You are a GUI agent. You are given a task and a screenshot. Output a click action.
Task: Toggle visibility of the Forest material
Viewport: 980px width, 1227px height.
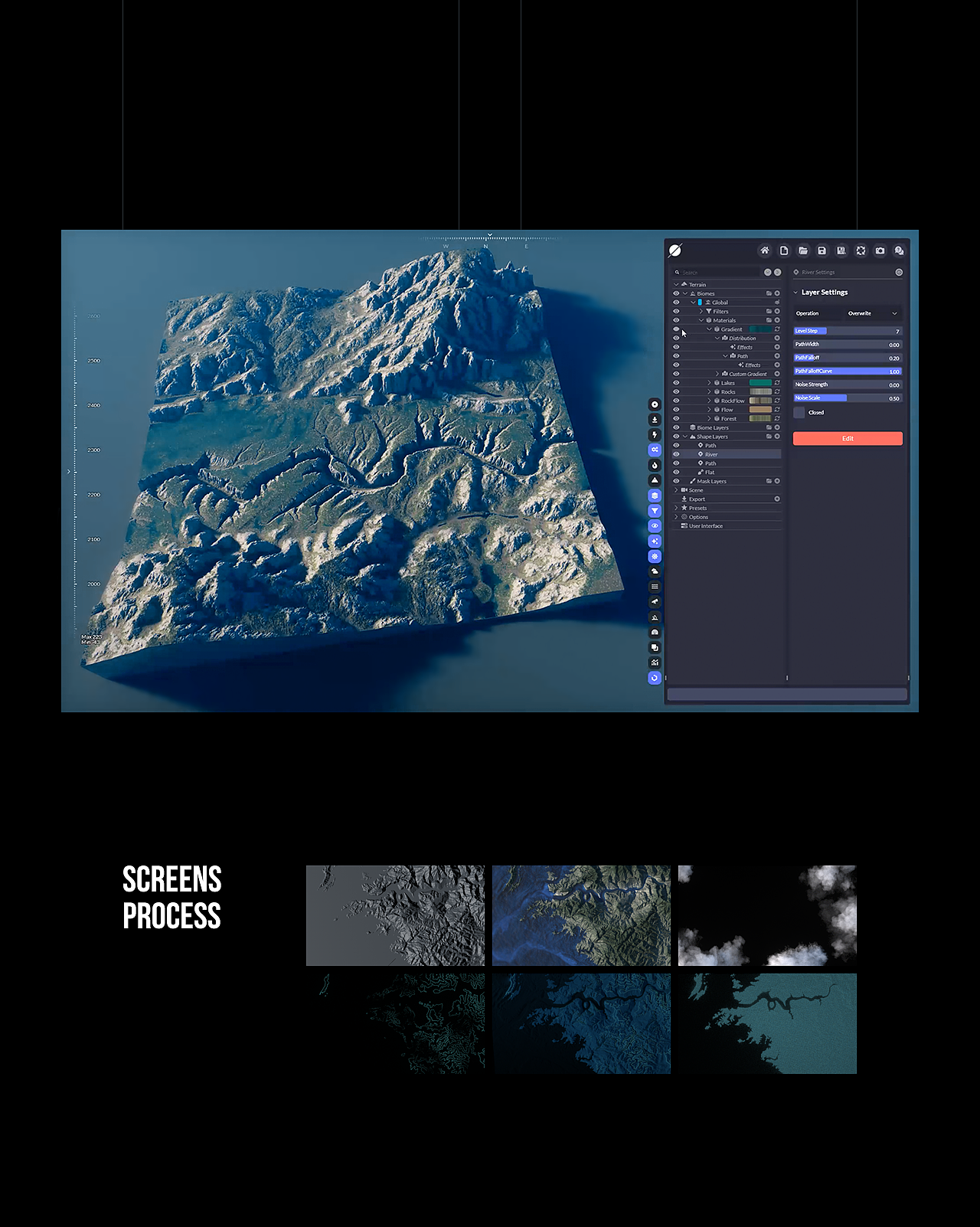coord(676,418)
